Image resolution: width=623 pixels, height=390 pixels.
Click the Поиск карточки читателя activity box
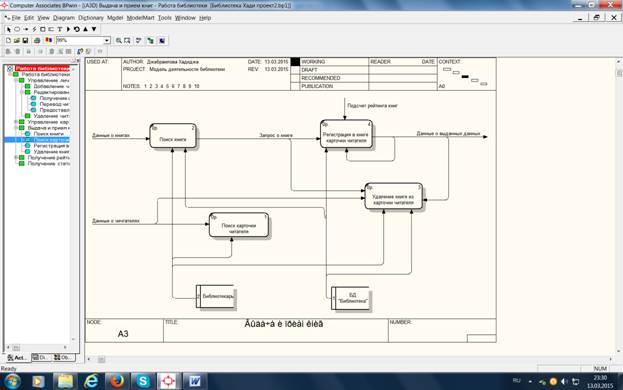[x=239, y=225]
